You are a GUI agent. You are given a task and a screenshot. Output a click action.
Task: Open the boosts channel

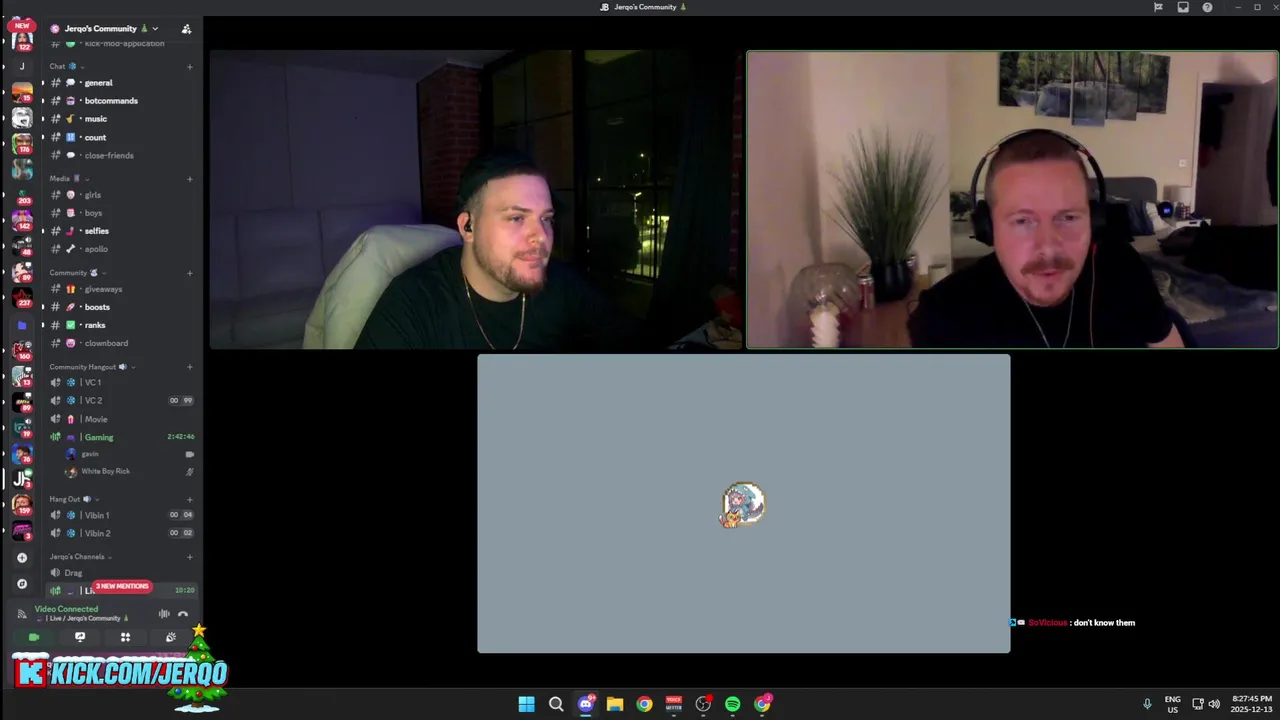(120, 307)
